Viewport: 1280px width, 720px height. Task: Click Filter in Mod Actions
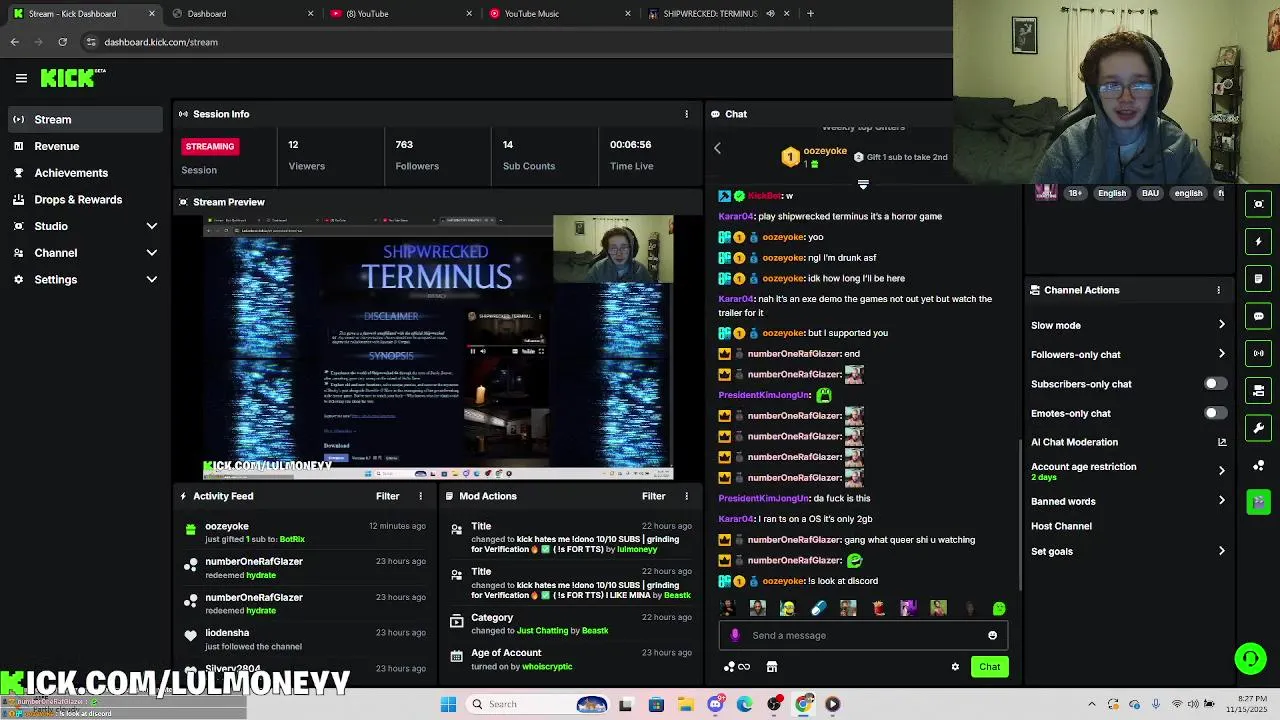pos(654,496)
